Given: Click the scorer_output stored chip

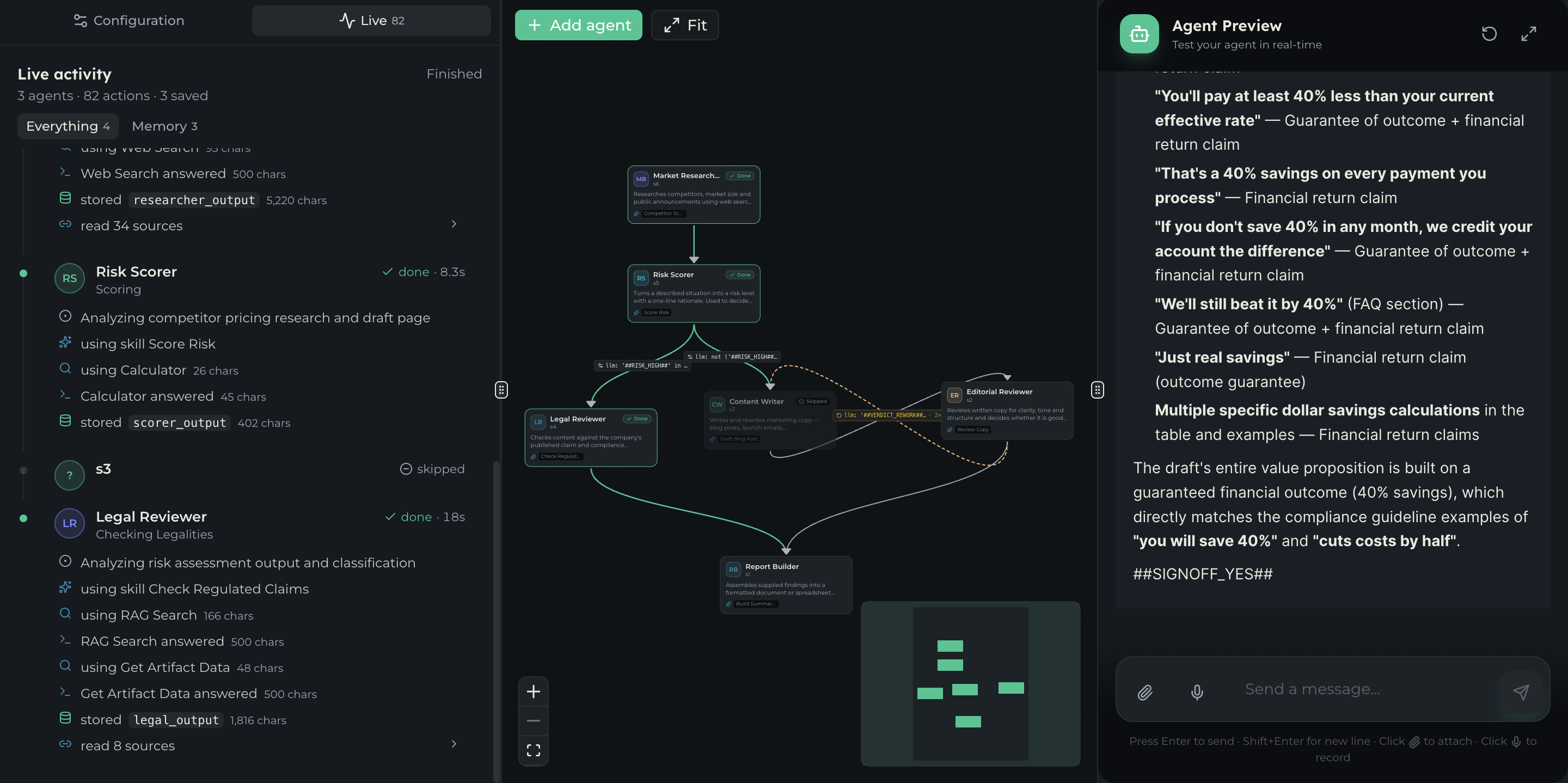Looking at the screenshot, I should pos(180,423).
